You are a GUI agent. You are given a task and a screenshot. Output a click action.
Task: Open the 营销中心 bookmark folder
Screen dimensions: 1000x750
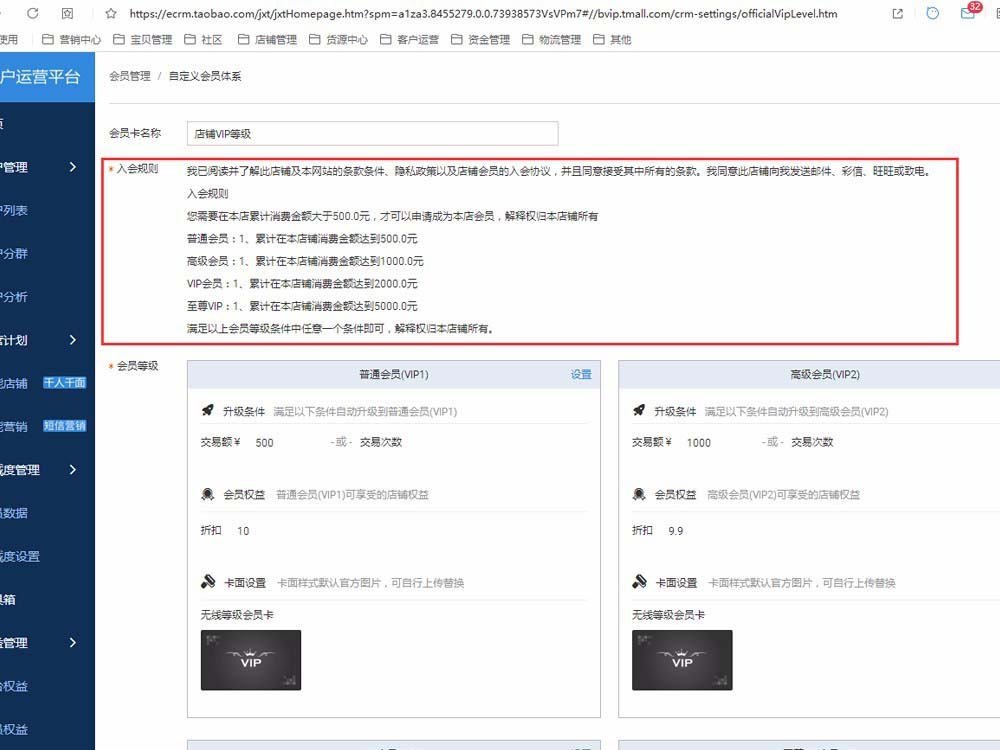click(x=71, y=40)
